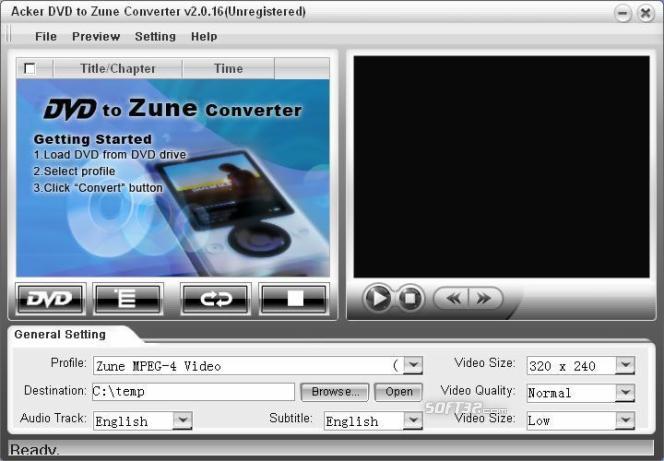Stop the preview playback
Image resolution: width=664 pixels, height=461 pixels.
[x=409, y=298]
